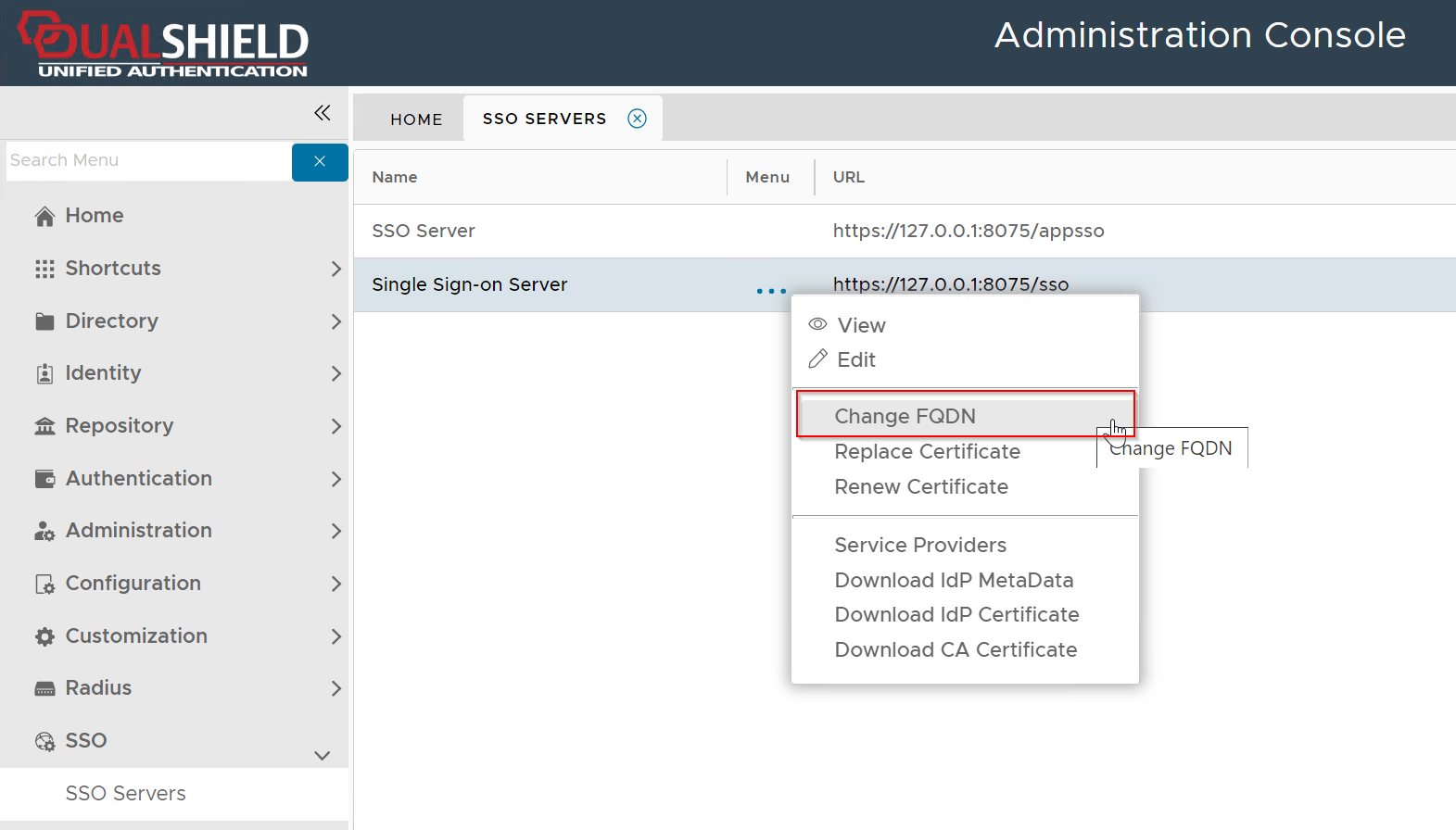The image size is (1456, 830).
Task: Select Change FQDN from context menu
Action: [905, 416]
